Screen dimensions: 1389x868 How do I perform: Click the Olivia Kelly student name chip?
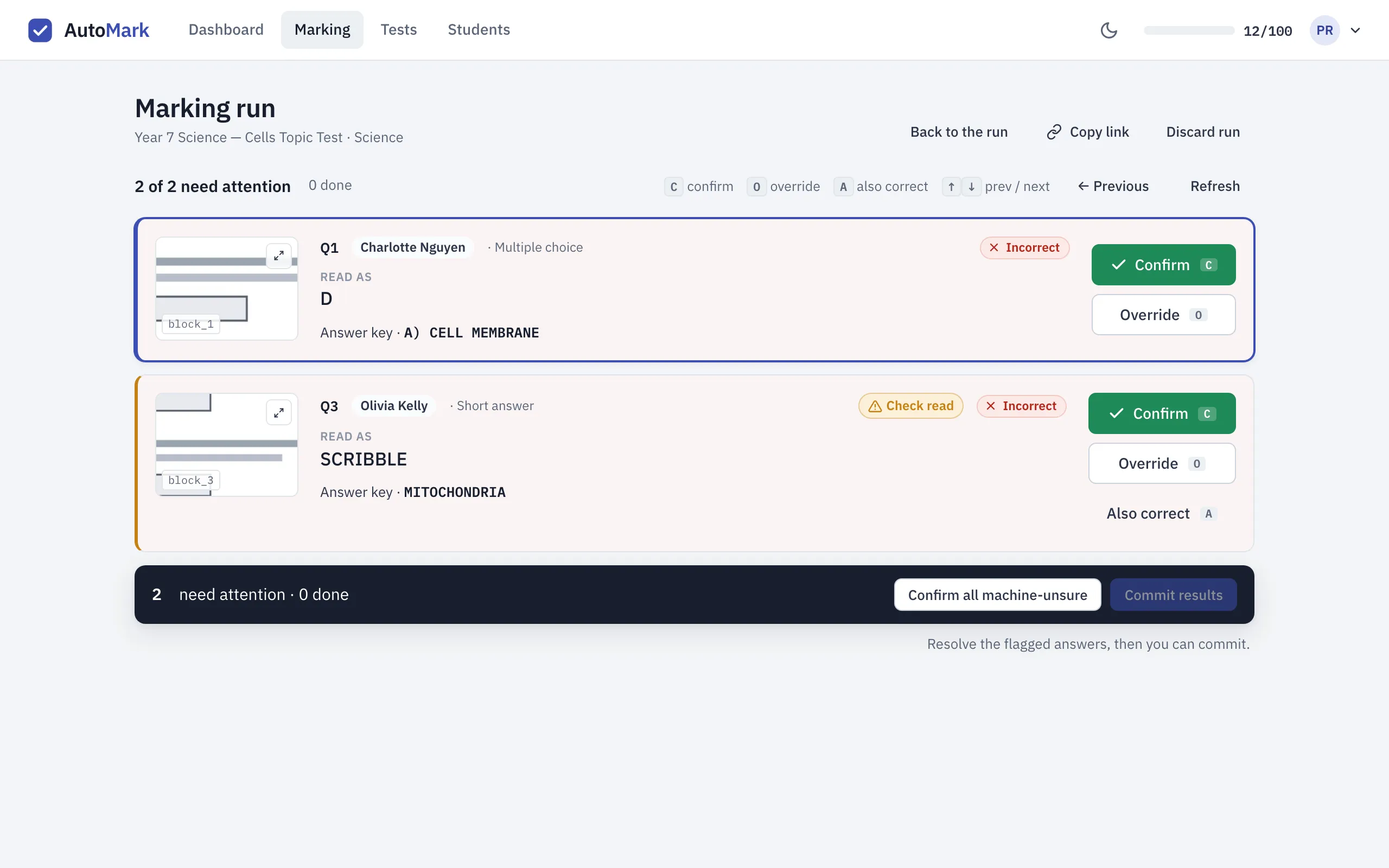point(394,406)
